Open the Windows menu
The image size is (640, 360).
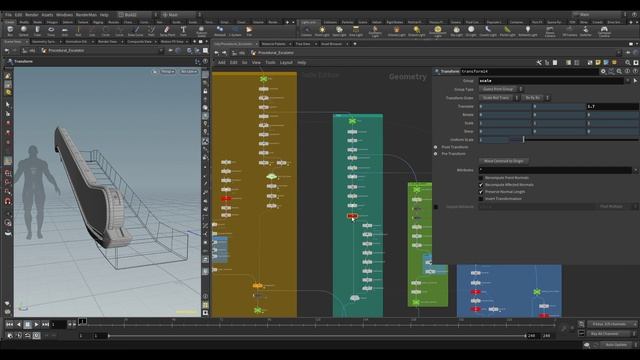pyautogui.click(x=64, y=15)
